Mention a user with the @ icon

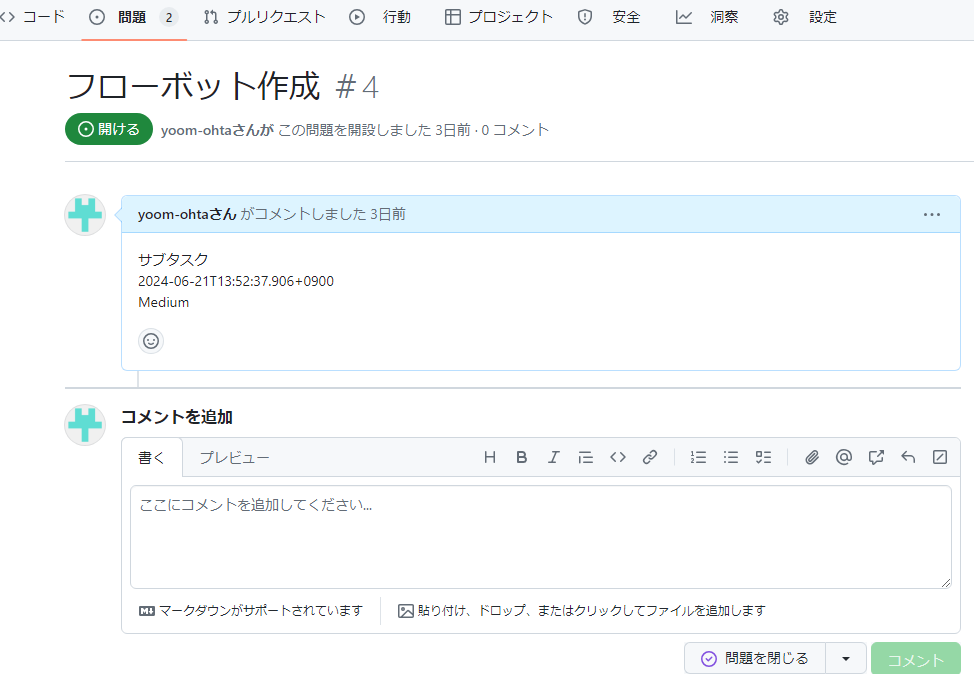843,457
